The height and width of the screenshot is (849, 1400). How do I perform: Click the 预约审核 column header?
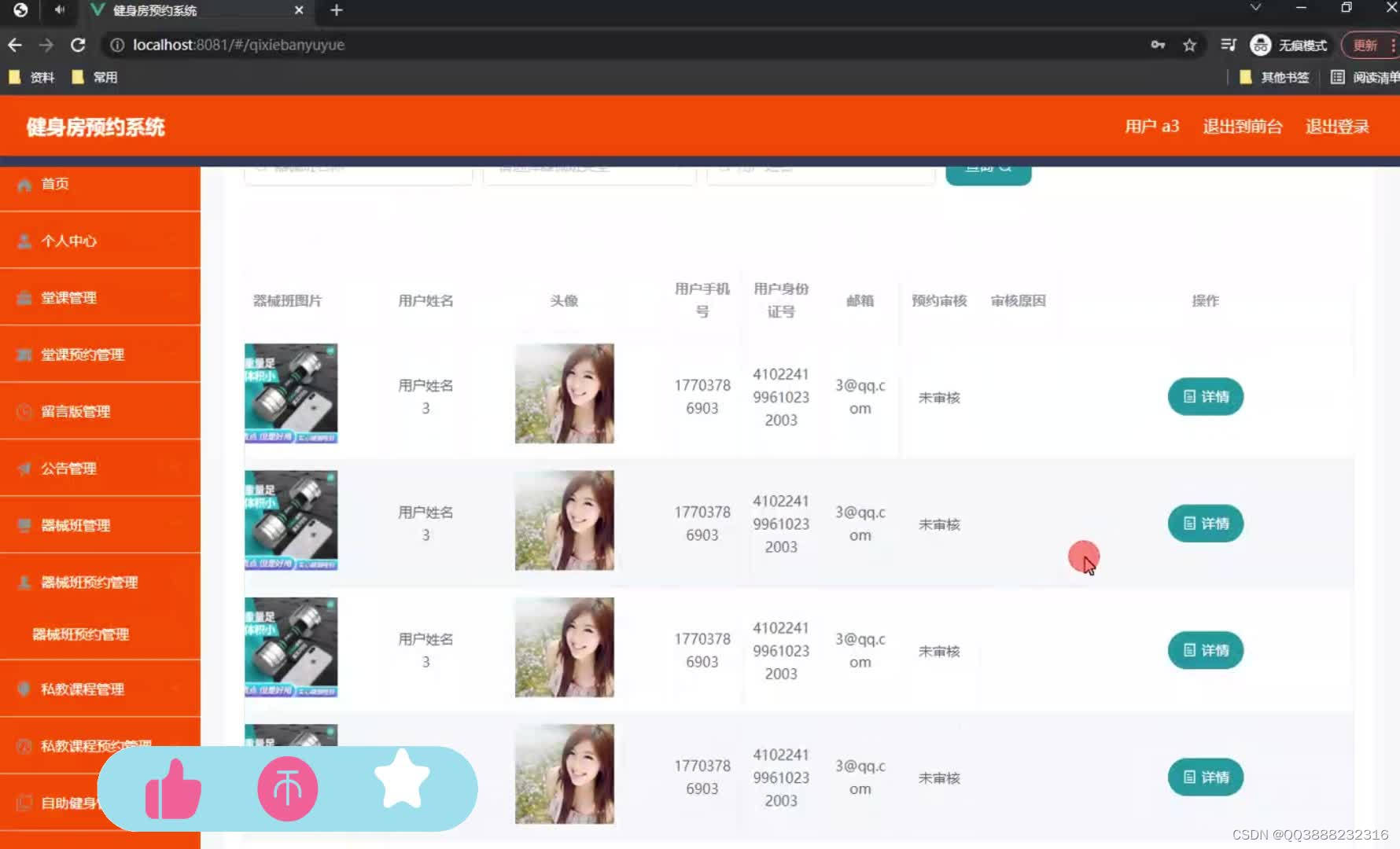[x=939, y=301]
